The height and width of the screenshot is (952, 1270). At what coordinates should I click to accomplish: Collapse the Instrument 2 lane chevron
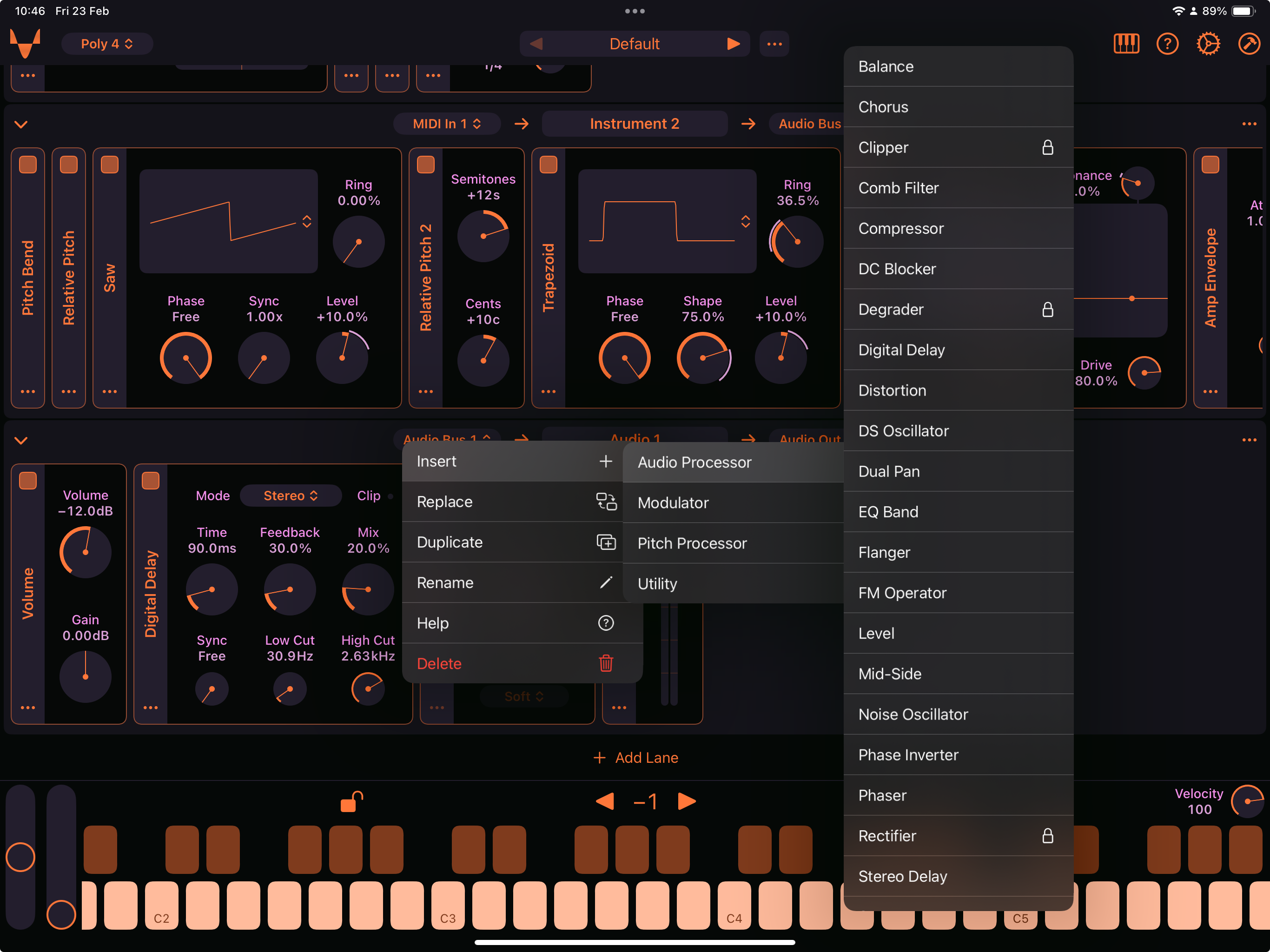click(20, 124)
